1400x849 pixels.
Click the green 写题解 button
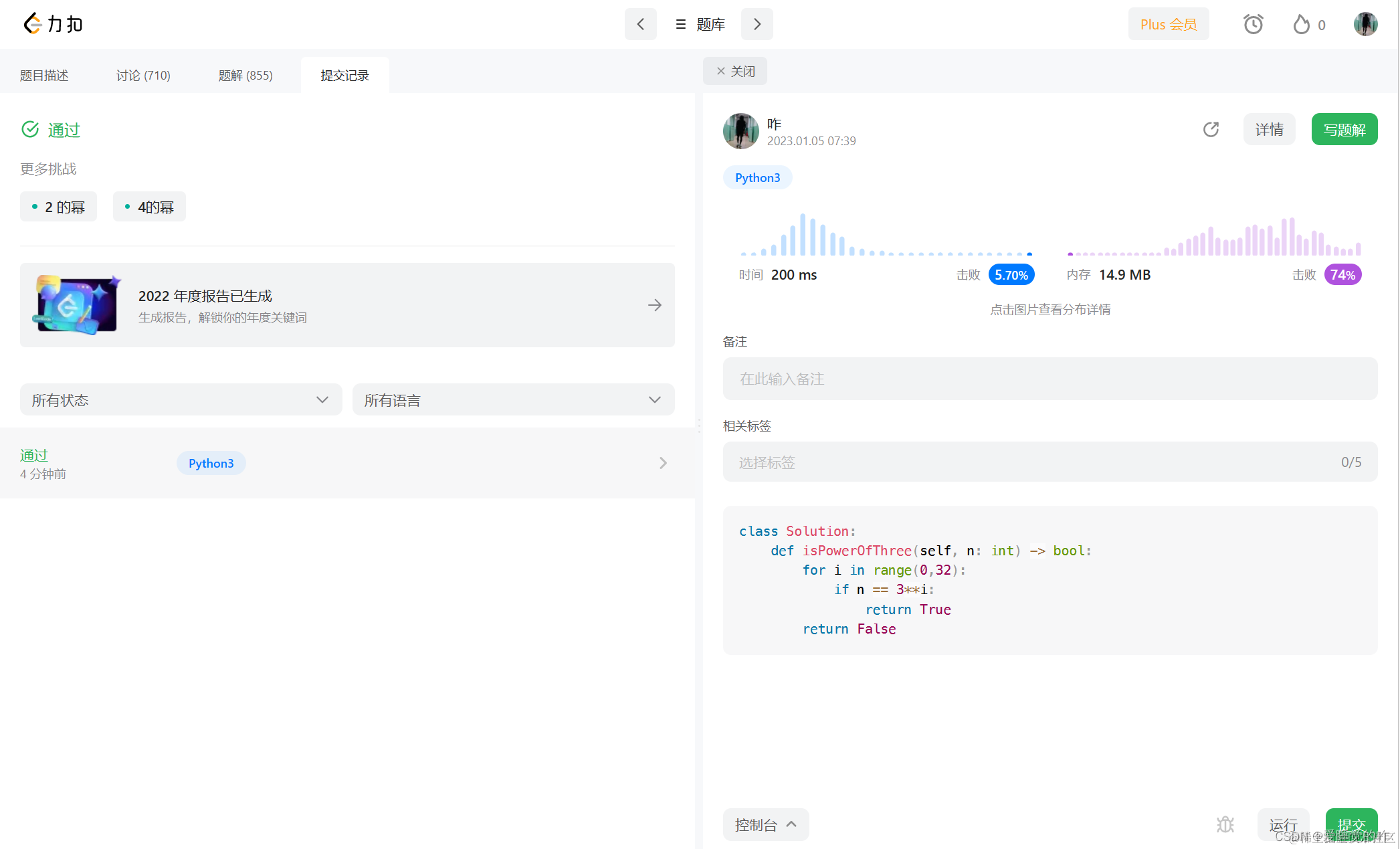[1344, 129]
